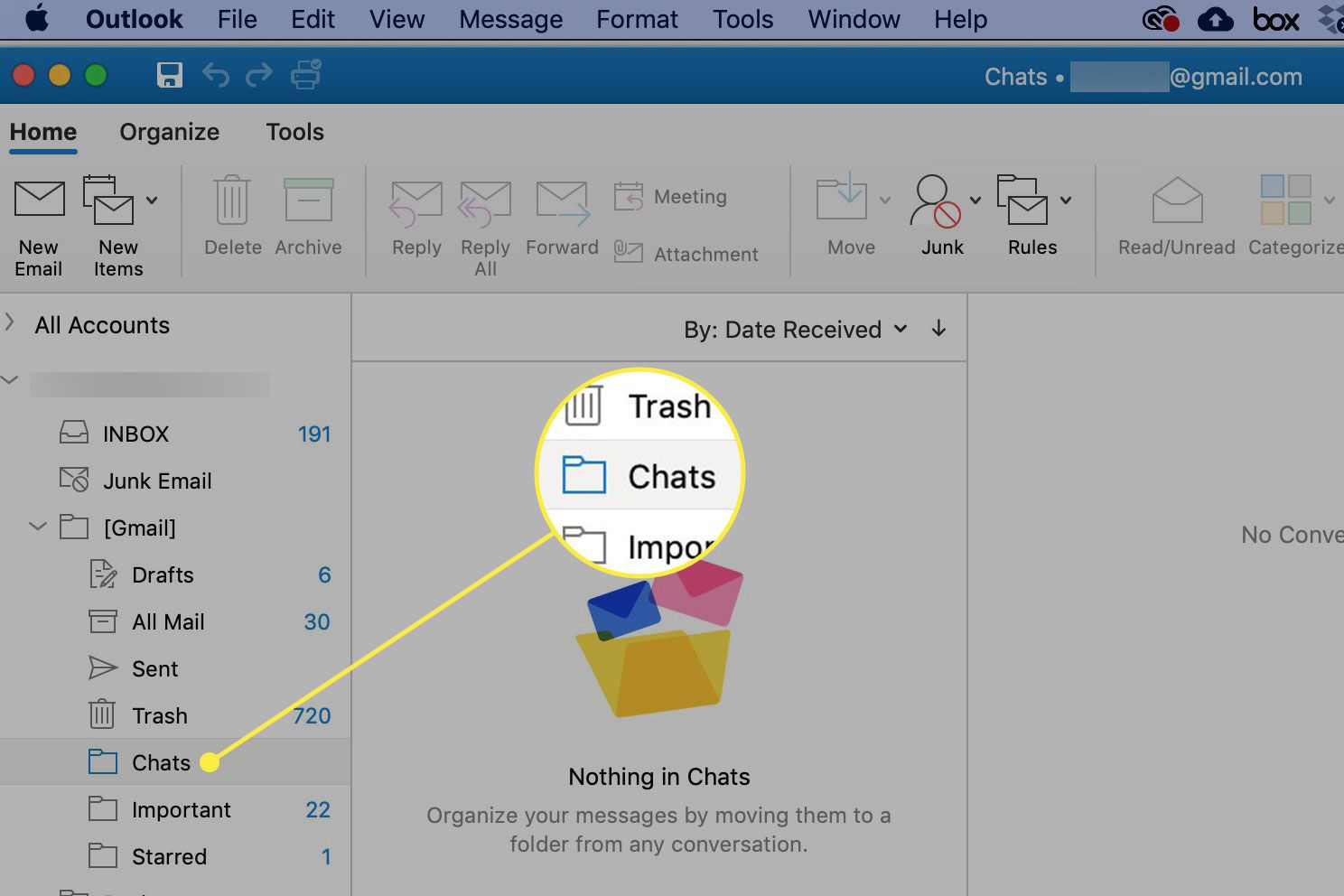Viewport: 1344px width, 896px height.
Task: Click the Save icon in title bar
Action: (170, 75)
